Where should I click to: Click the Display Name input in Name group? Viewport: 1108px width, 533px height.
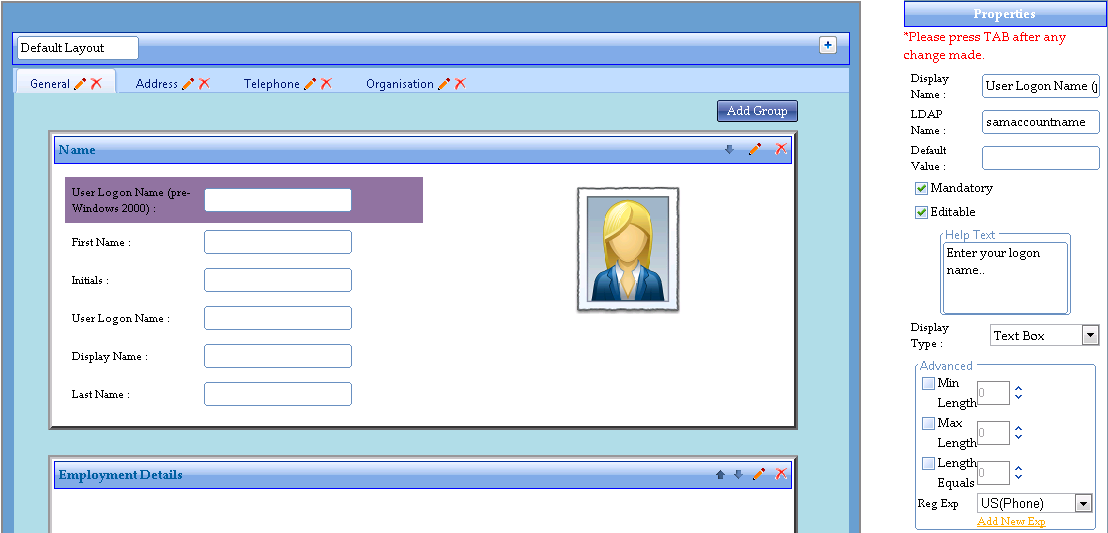click(x=278, y=356)
